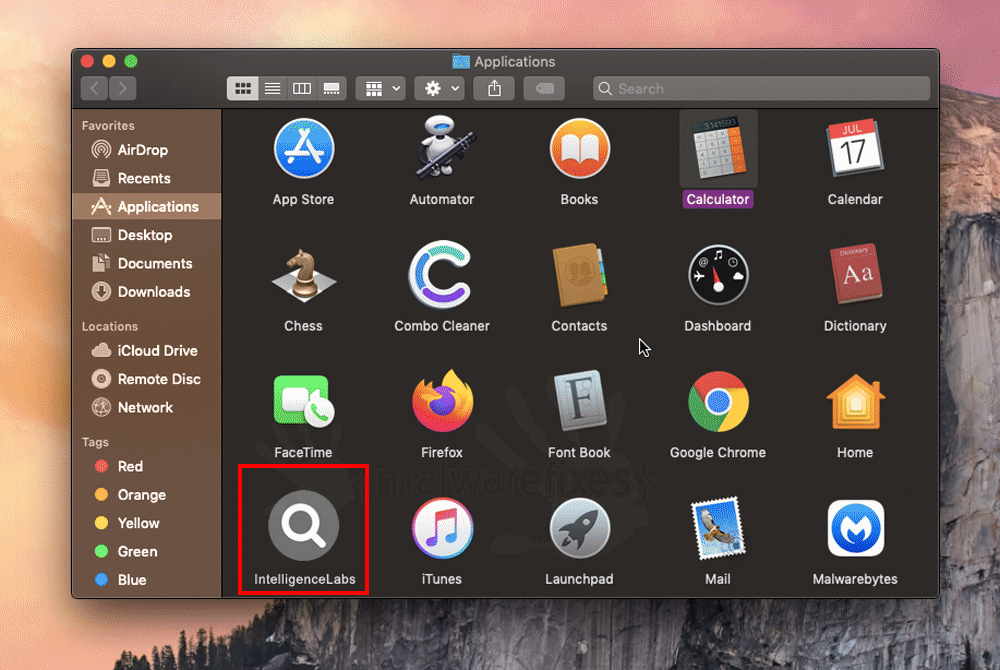Viewport: 1000px width, 670px height.
Task: Select the Contacts app icon
Action: [x=580, y=275]
